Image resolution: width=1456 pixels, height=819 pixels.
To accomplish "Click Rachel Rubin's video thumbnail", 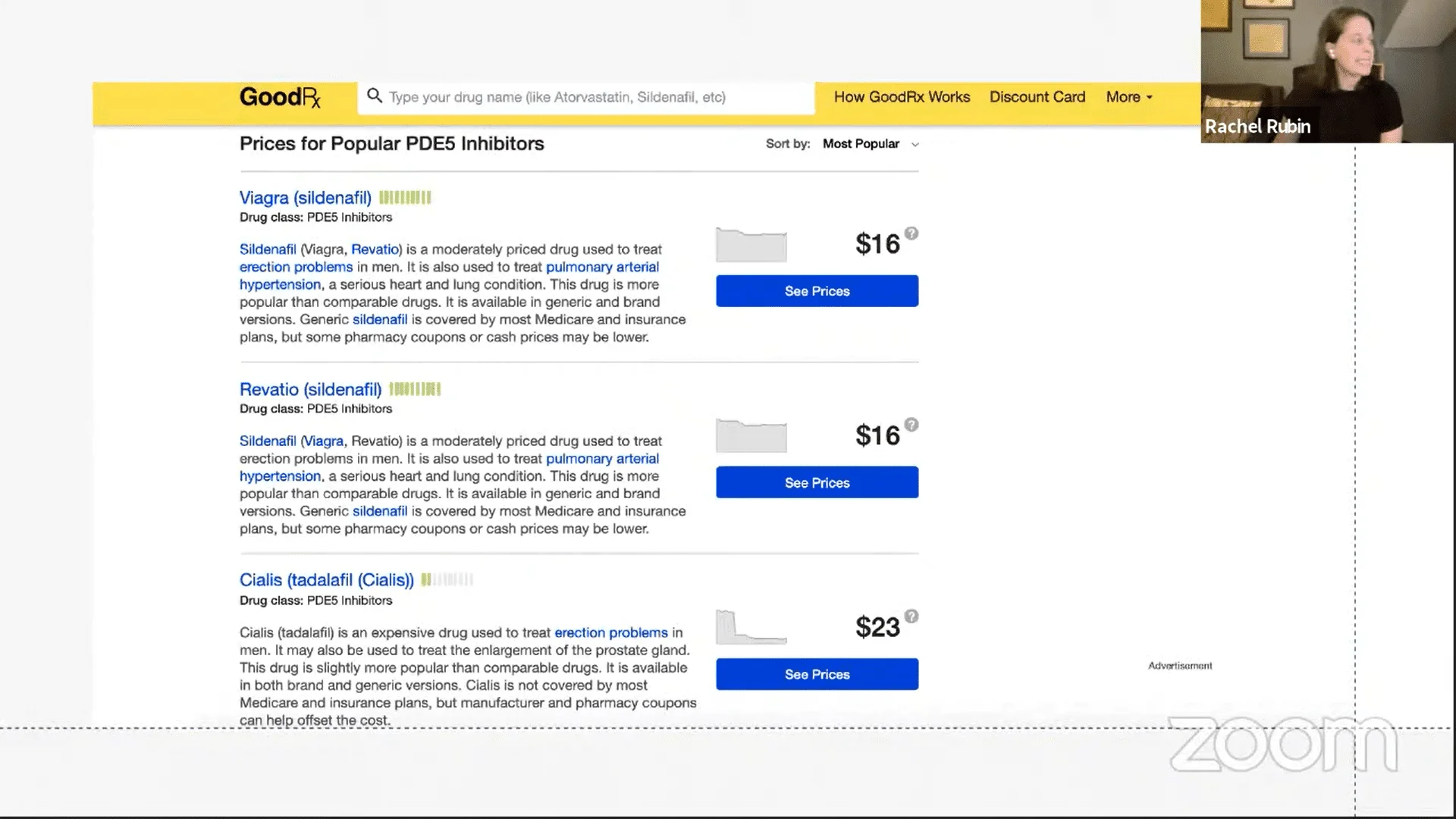I will click(1328, 71).
